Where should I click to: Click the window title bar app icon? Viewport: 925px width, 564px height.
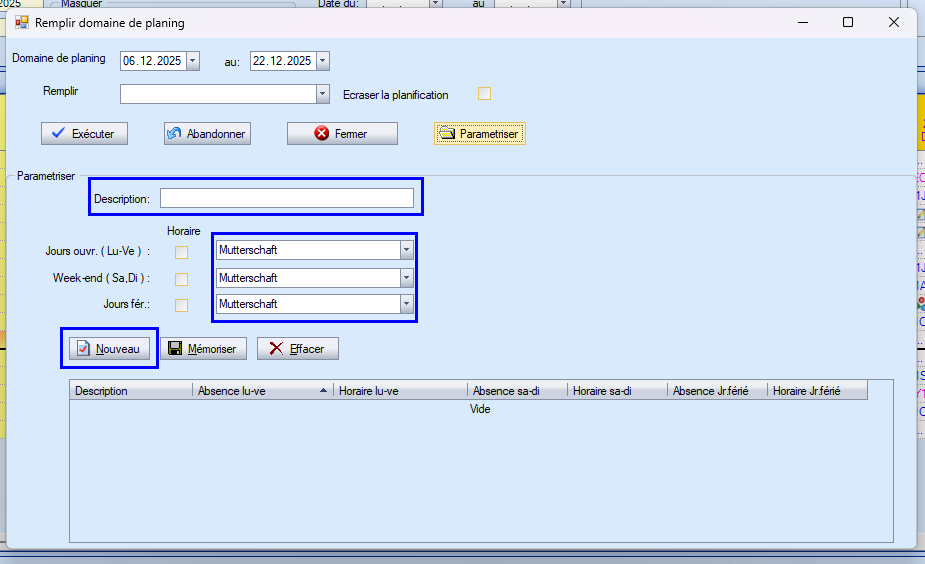(x=22, y=22)
